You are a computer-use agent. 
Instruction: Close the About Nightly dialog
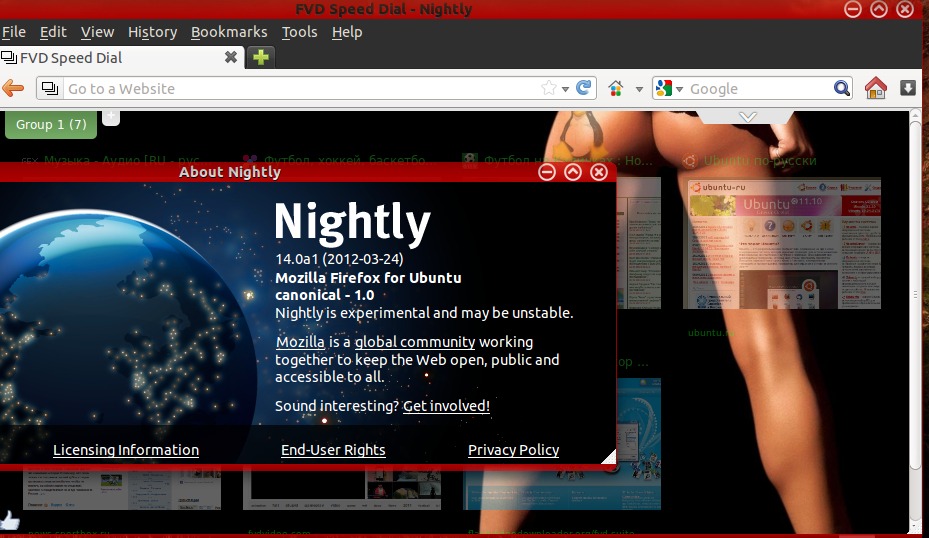coord(599,172)
